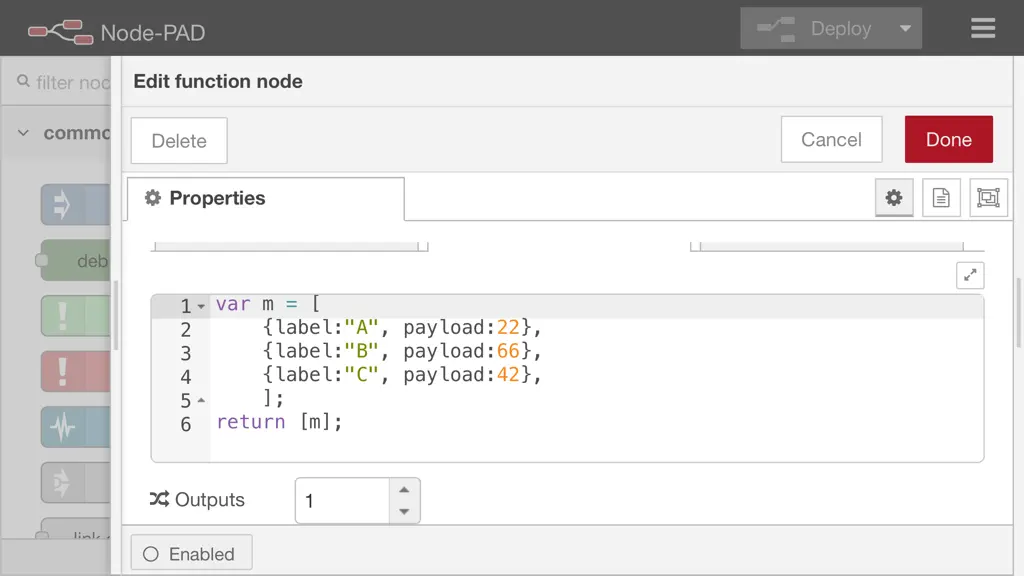Open the hamburger main menu

[982, 28]
